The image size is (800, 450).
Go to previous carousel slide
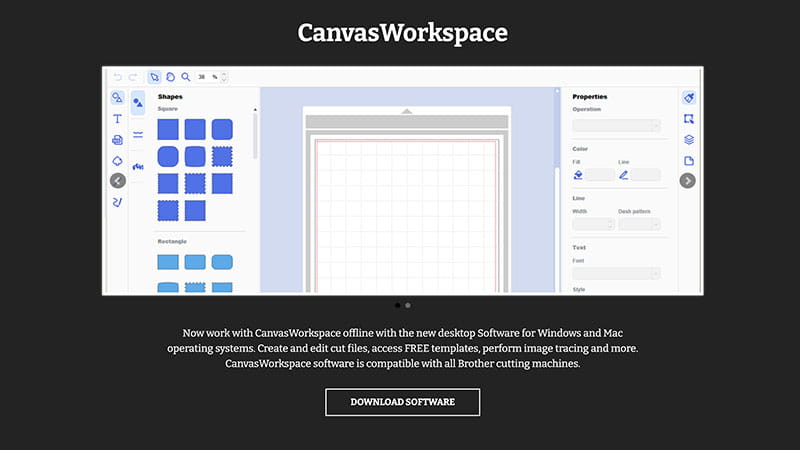click(118, 181)
